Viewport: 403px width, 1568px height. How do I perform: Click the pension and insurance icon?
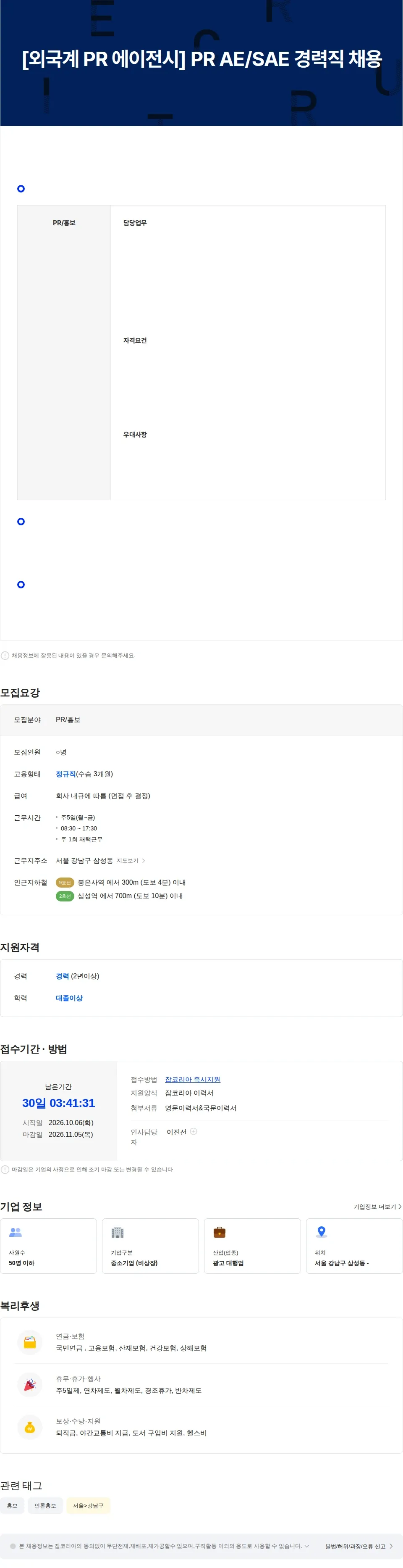[30, 1342]
